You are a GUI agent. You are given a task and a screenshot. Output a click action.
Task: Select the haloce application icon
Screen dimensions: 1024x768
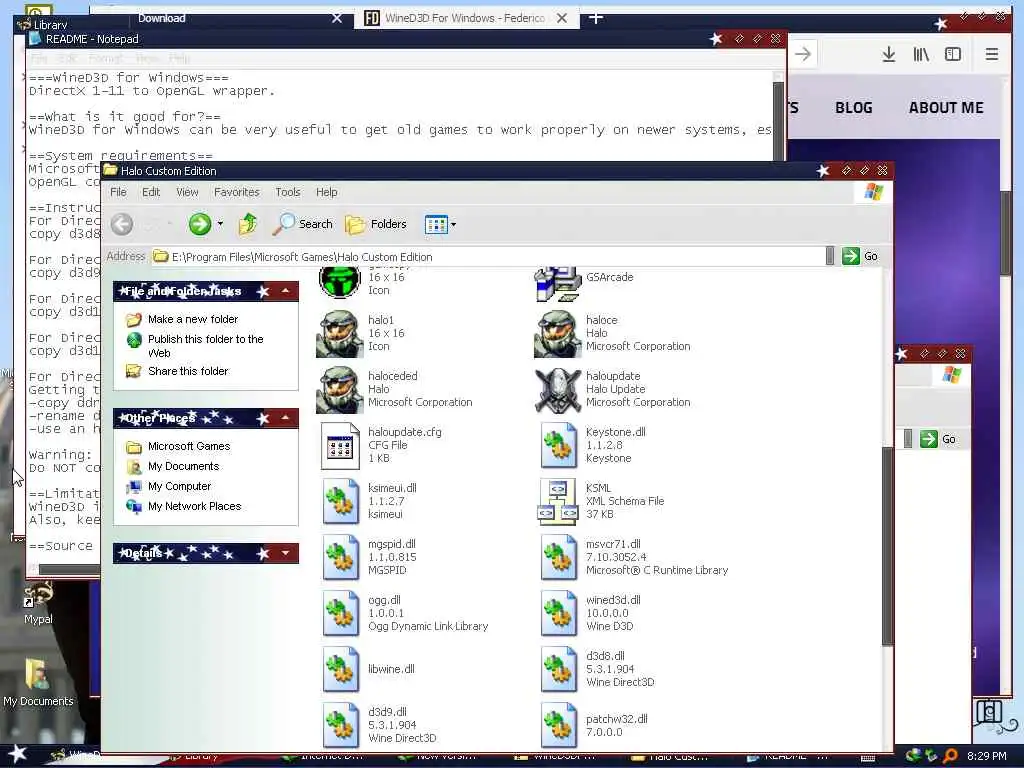point(558,334)
